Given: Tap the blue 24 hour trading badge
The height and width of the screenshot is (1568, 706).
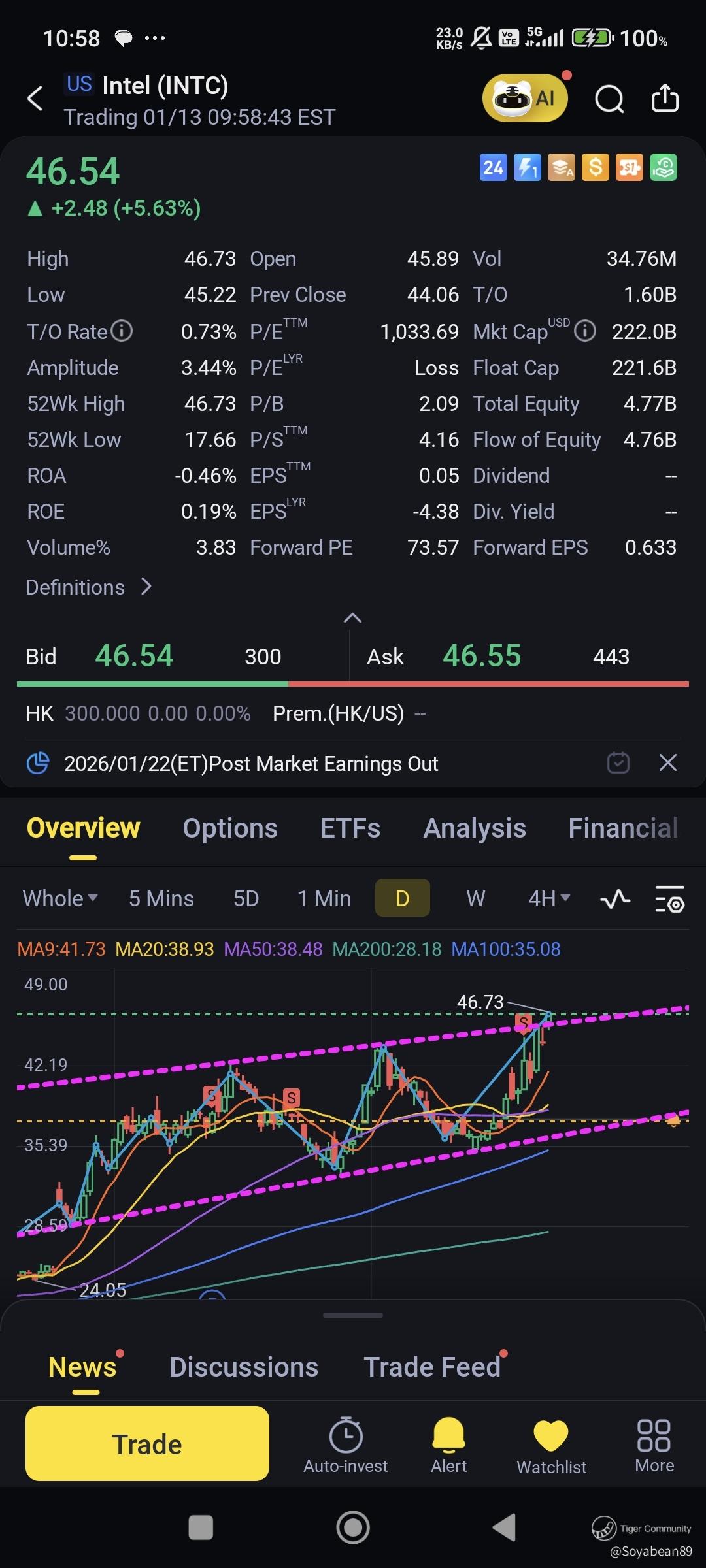Looking at the screenshot, I should 493,168.
